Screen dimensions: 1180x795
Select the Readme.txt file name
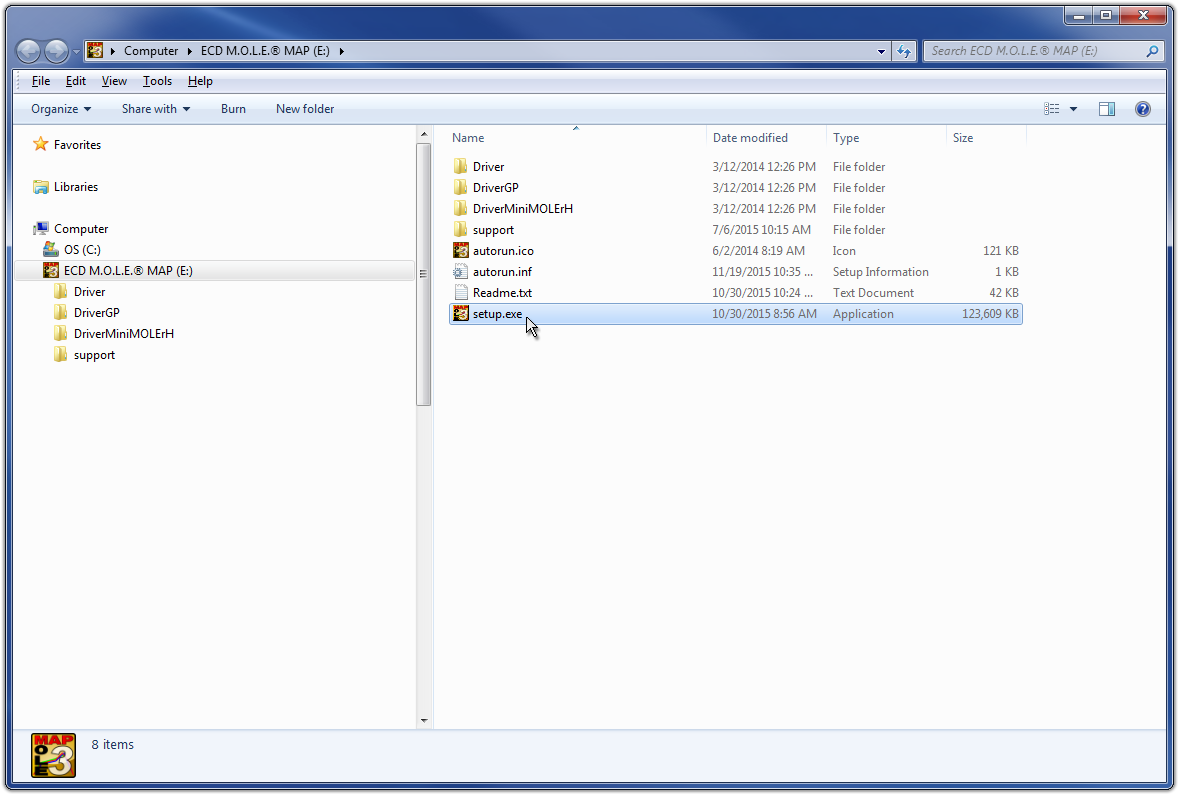coord(502,293)
